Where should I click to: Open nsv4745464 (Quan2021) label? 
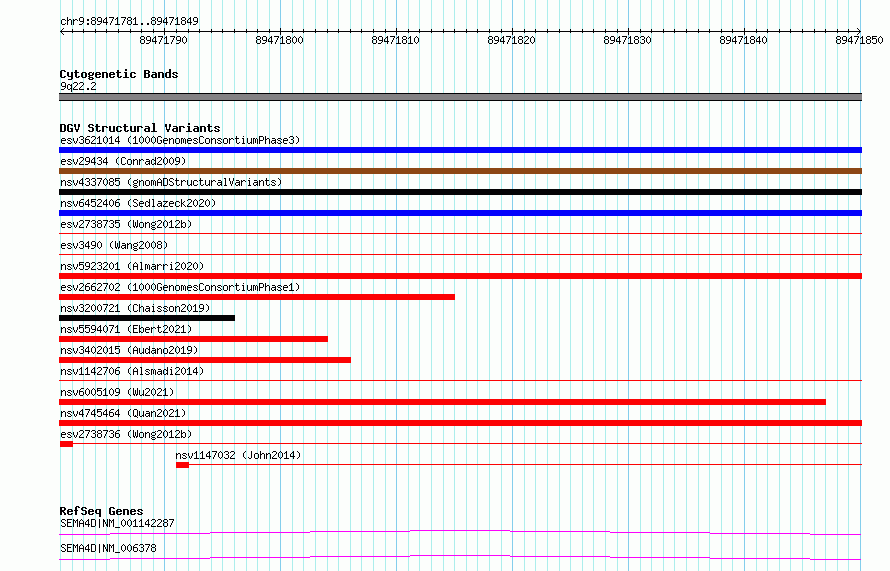123,413
